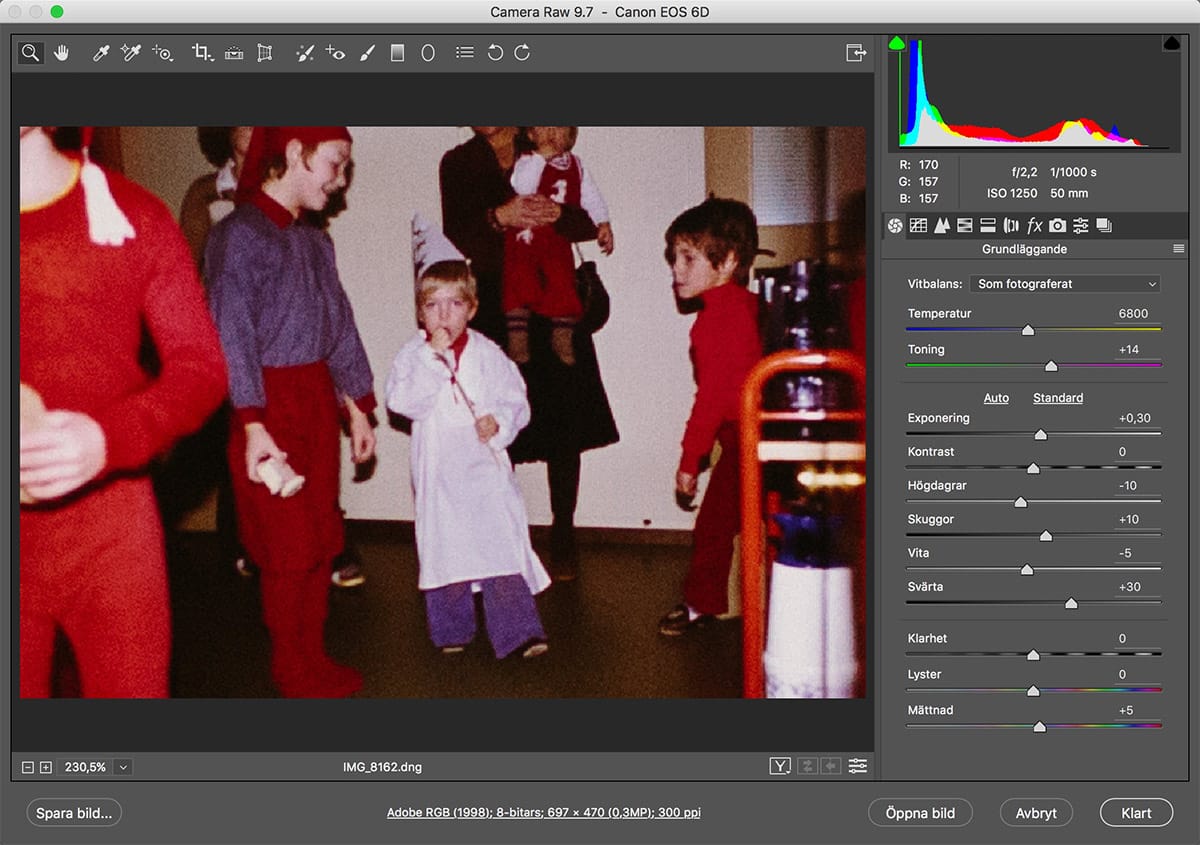Select the Graduated Filter tool
This screenshot has width=1200, height=845.
397,53
